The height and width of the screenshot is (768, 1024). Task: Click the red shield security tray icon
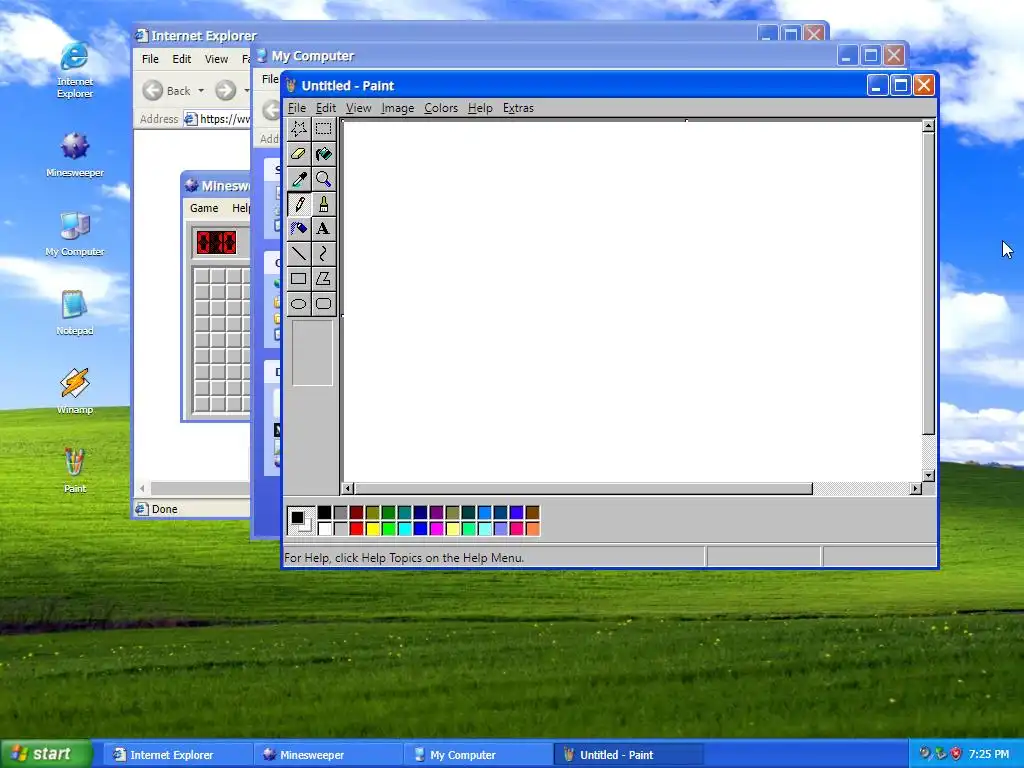[x=956, y=754]
